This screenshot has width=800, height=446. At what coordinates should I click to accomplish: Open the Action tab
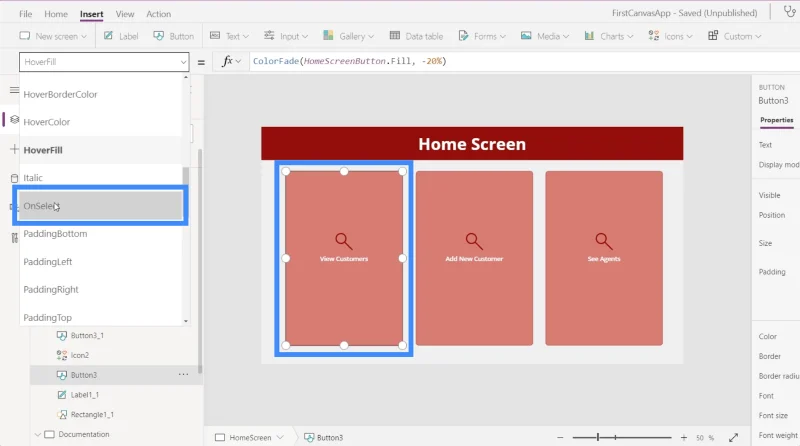[x=158, y=14]
